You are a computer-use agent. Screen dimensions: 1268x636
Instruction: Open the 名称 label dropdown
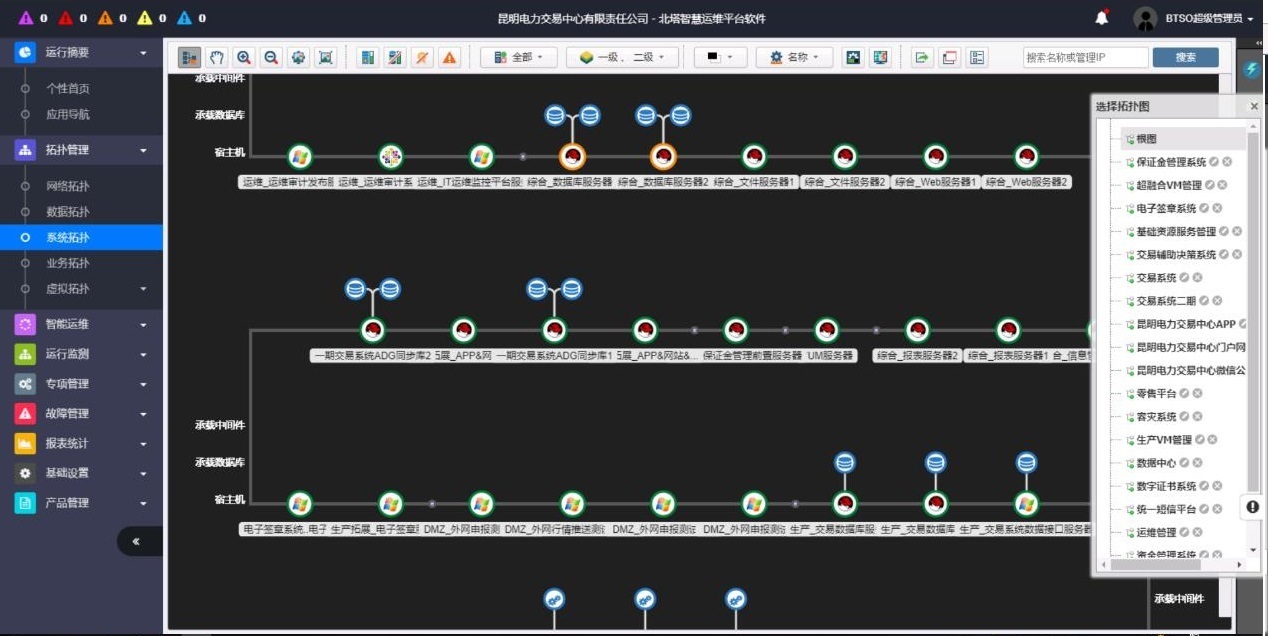[x=794, y=58]
